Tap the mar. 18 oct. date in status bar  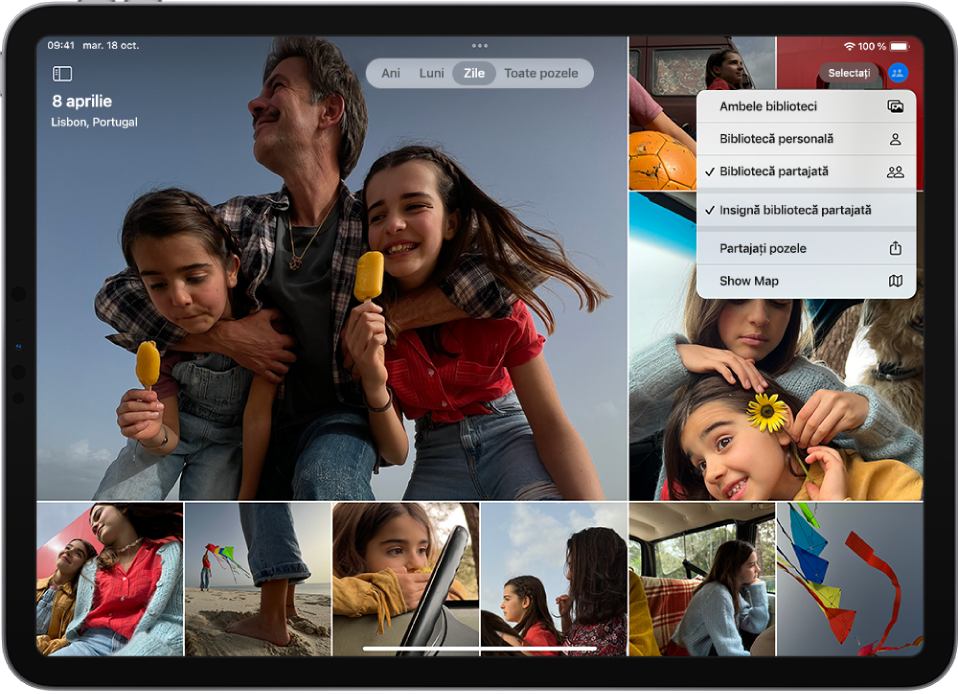[x=111, y=46]
